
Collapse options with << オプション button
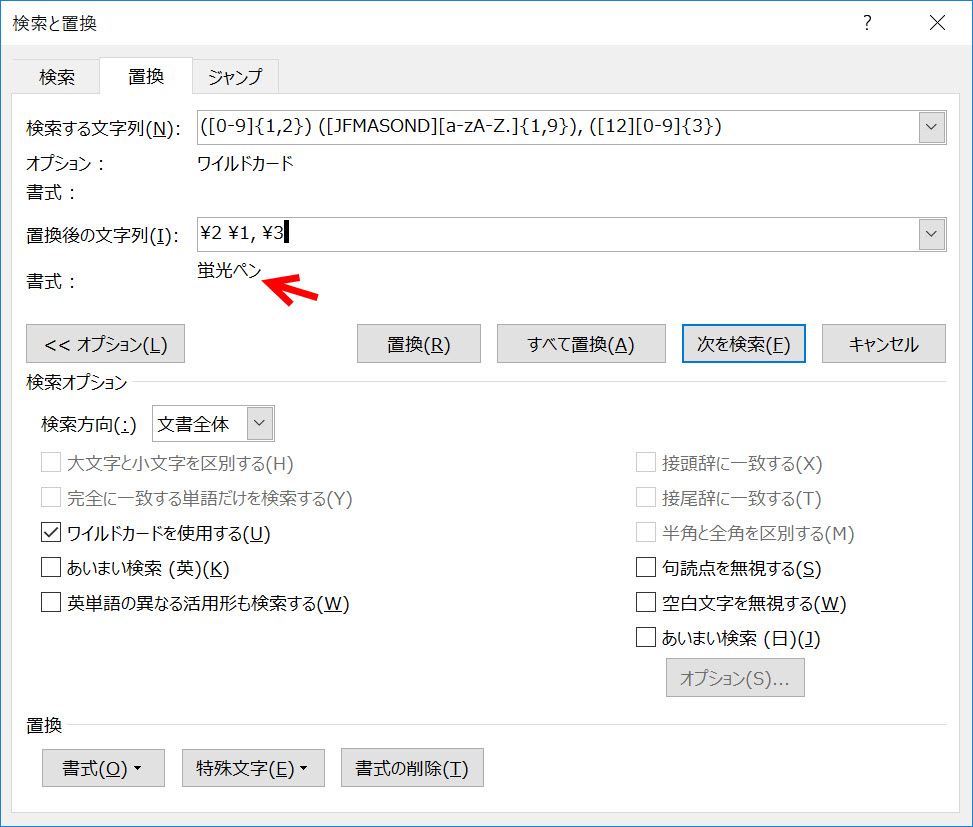(105, 344)
